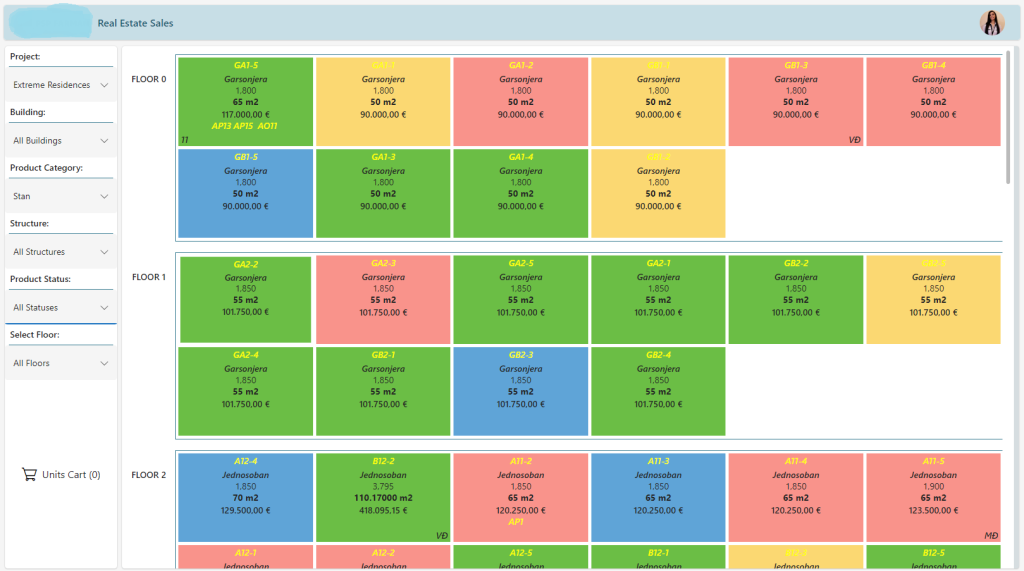
Task: Select blue unit tile A12-4
Action: click(x=245, y=498)
